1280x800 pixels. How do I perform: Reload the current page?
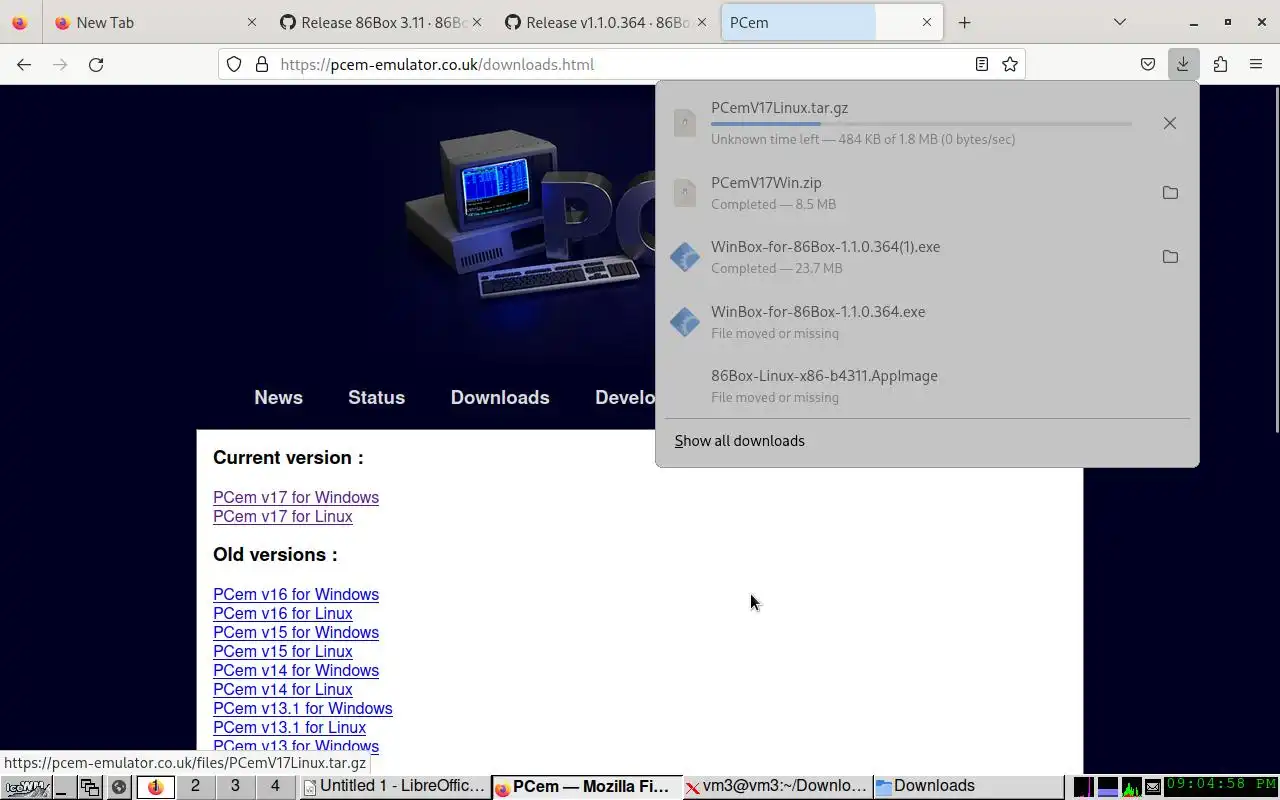pos(96,64)
